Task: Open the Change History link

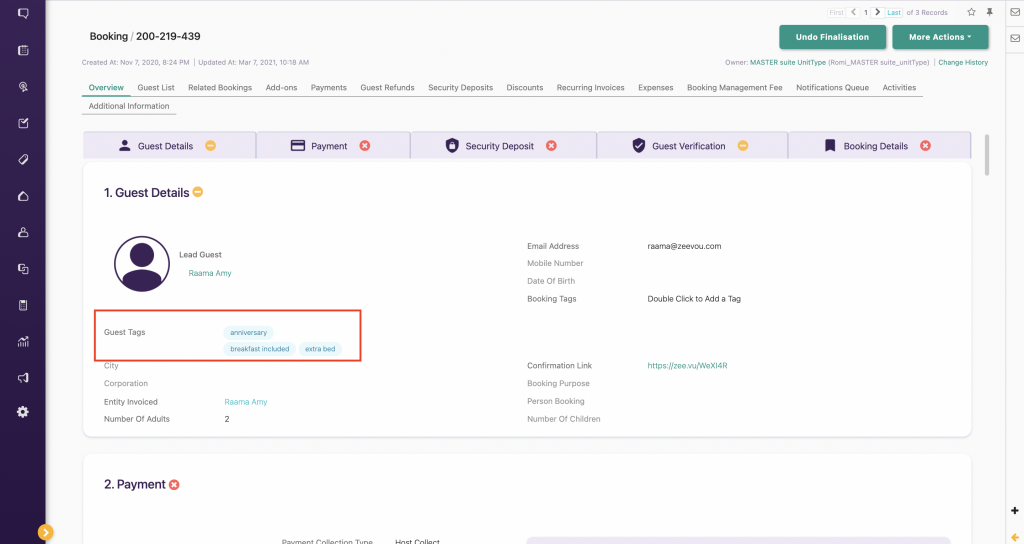Action: tap(963, 63)
